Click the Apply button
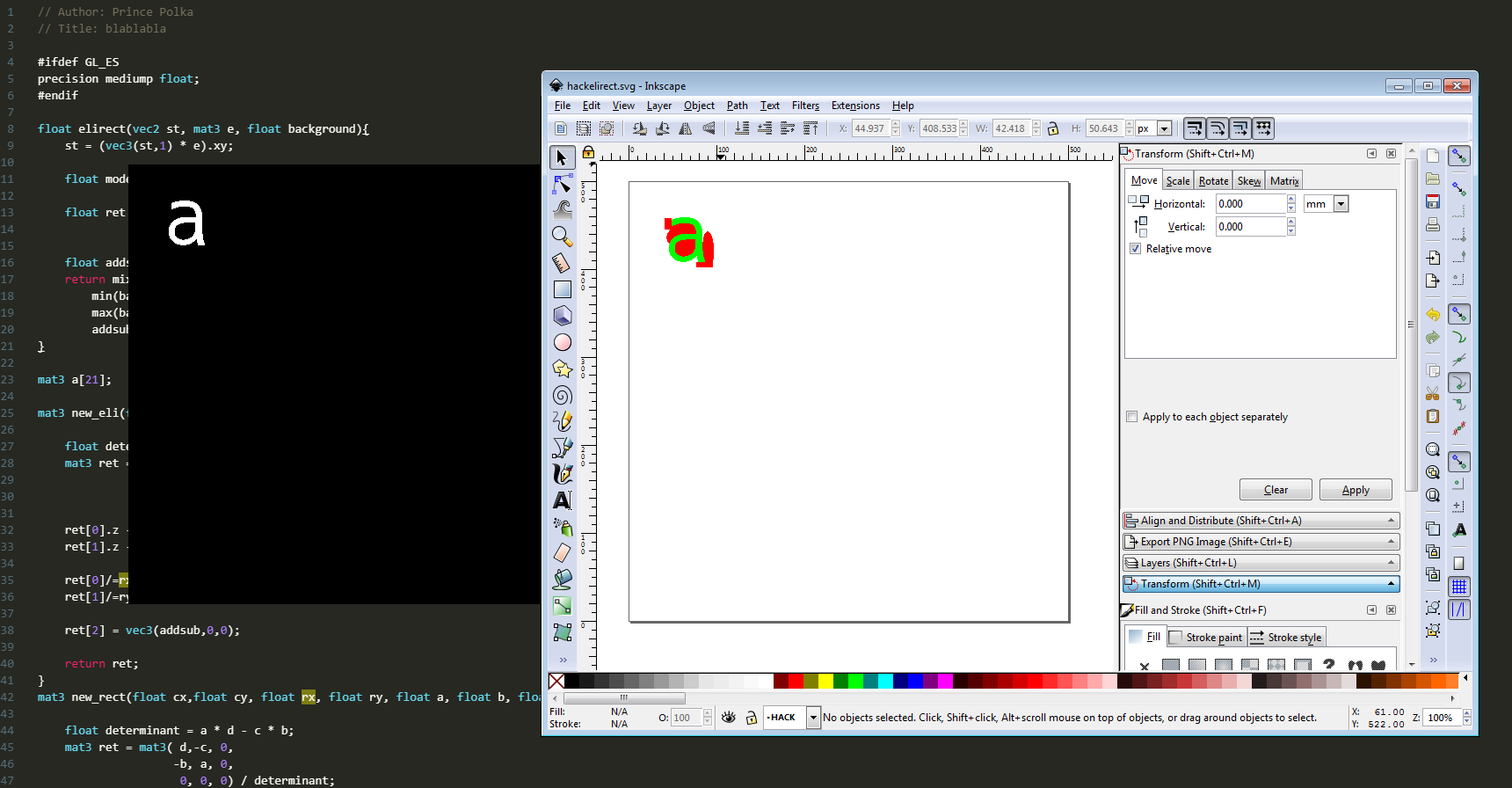The image size is (1512, 788). tap(1356, 490)
